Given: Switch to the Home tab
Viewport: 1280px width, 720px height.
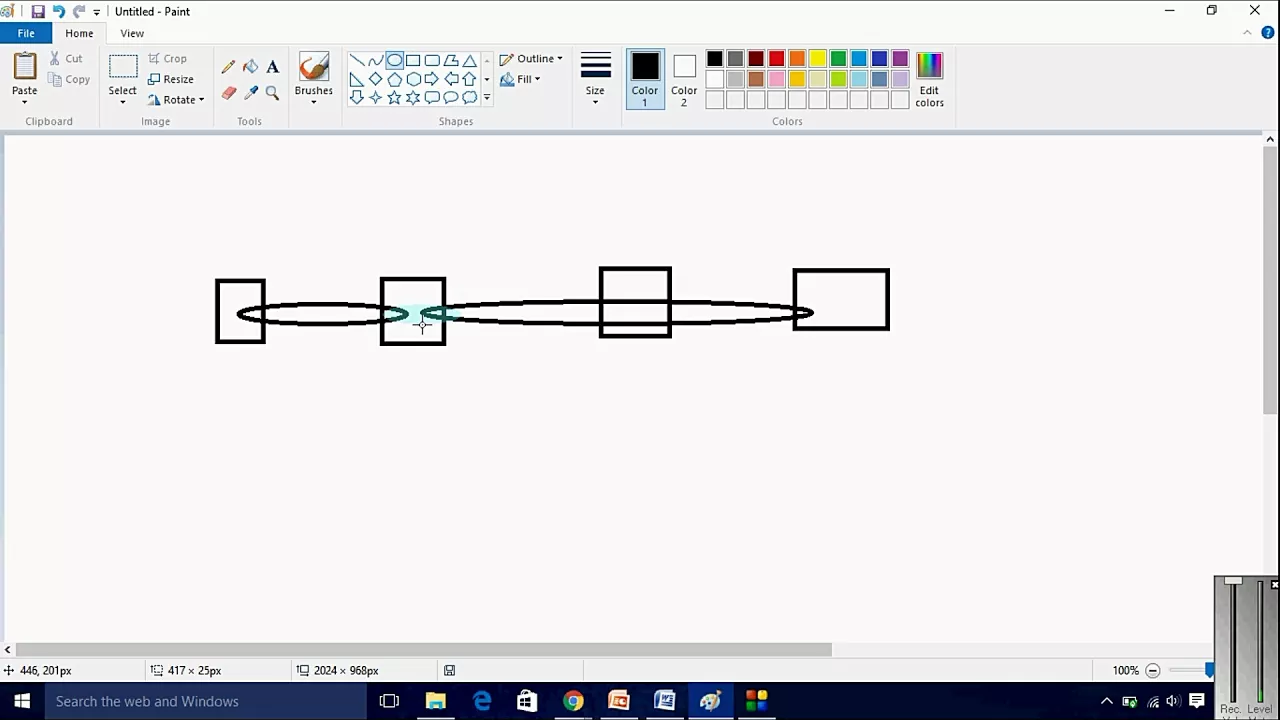Looking at the screenshot, I should [x=79, y=33].
